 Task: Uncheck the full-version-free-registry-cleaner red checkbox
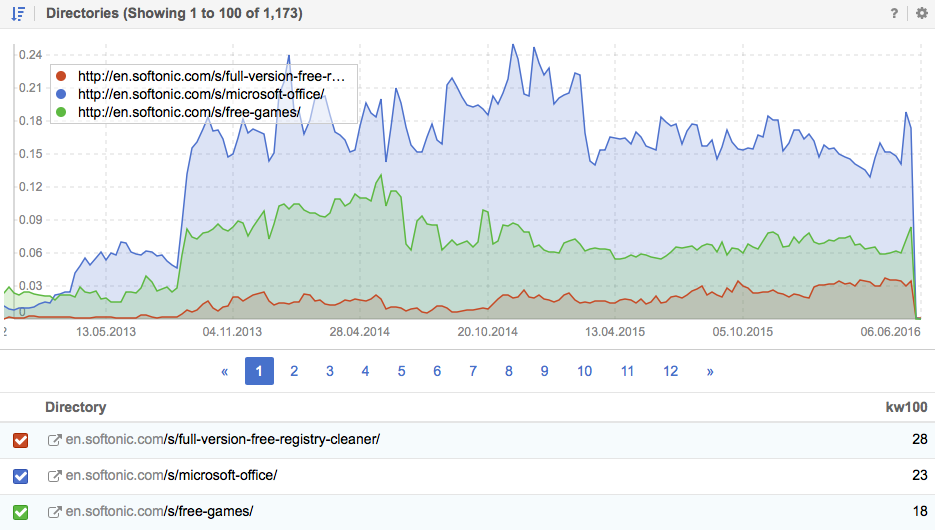point(21,440)
